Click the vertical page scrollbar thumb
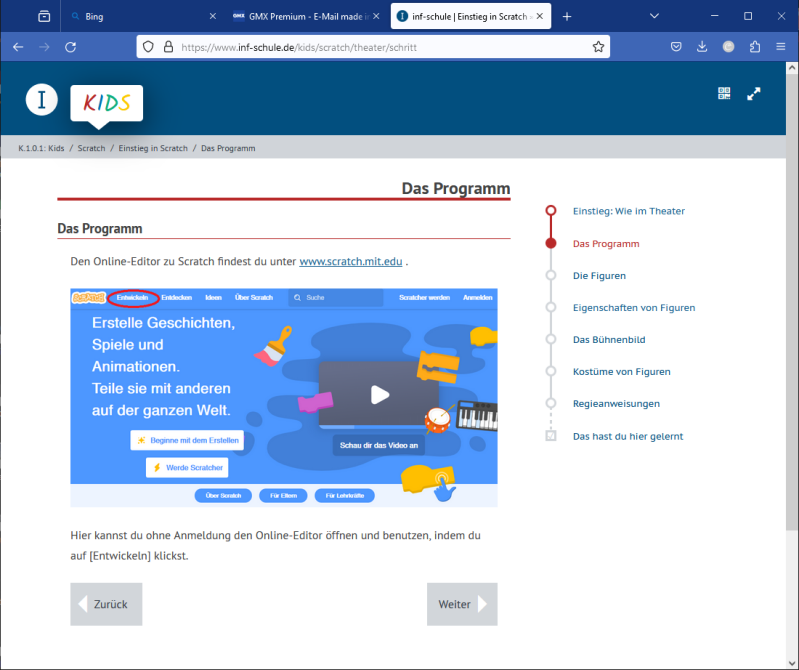799x670 pixels. [x=792, y=302]
